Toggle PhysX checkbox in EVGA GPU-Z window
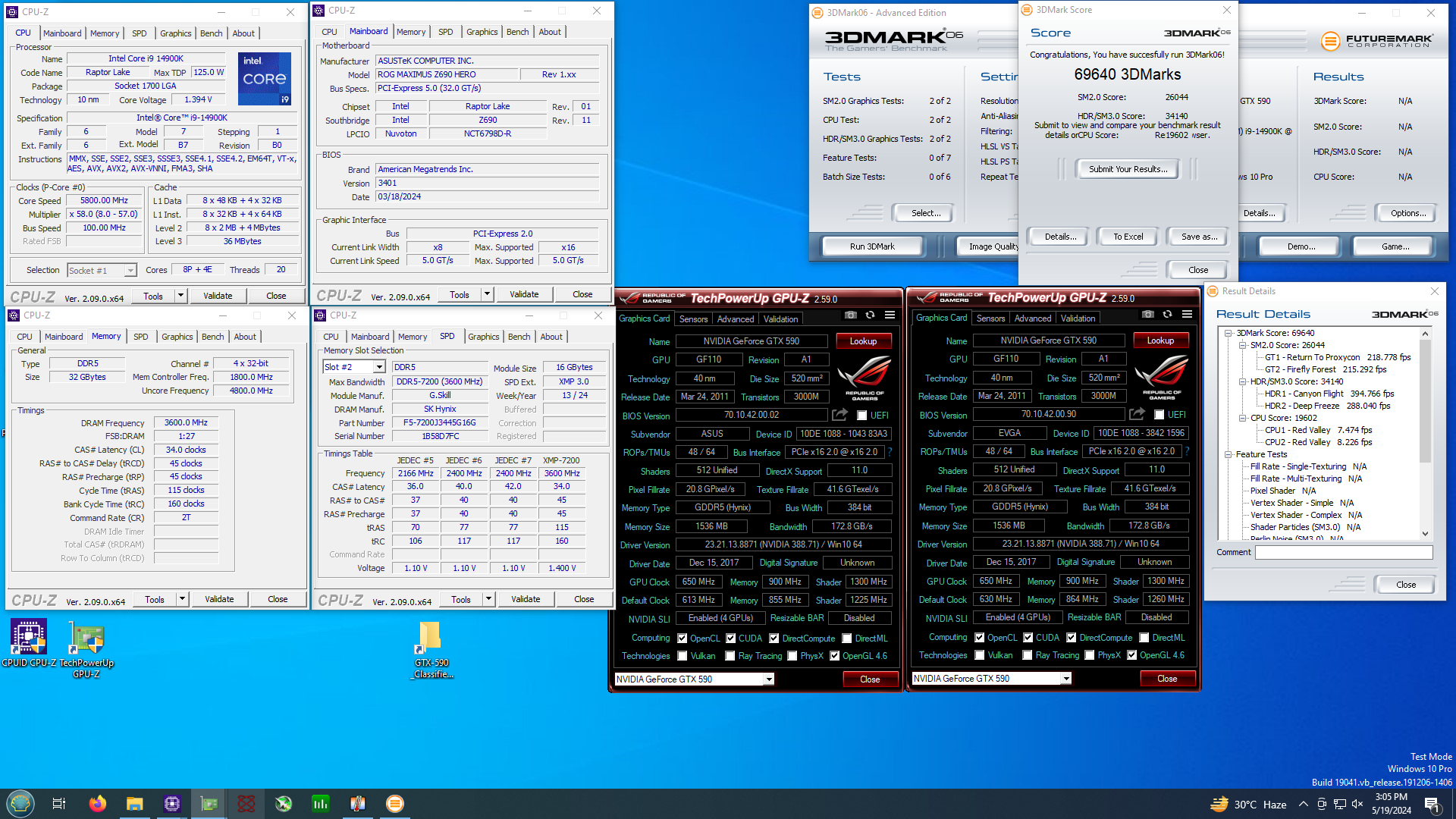The image size is (1456, 819). pos(1090,655)
